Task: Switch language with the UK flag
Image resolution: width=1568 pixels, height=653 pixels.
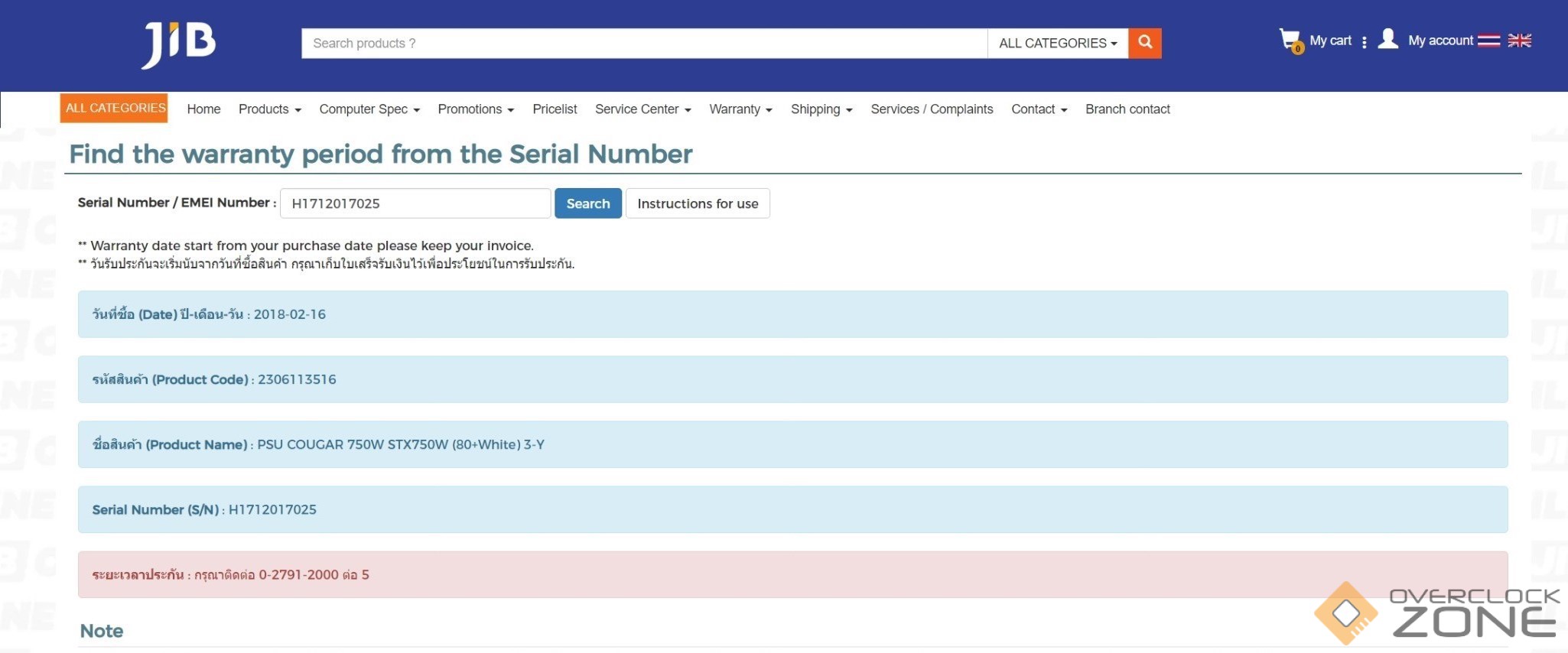Action: (x=1519, y=41)
